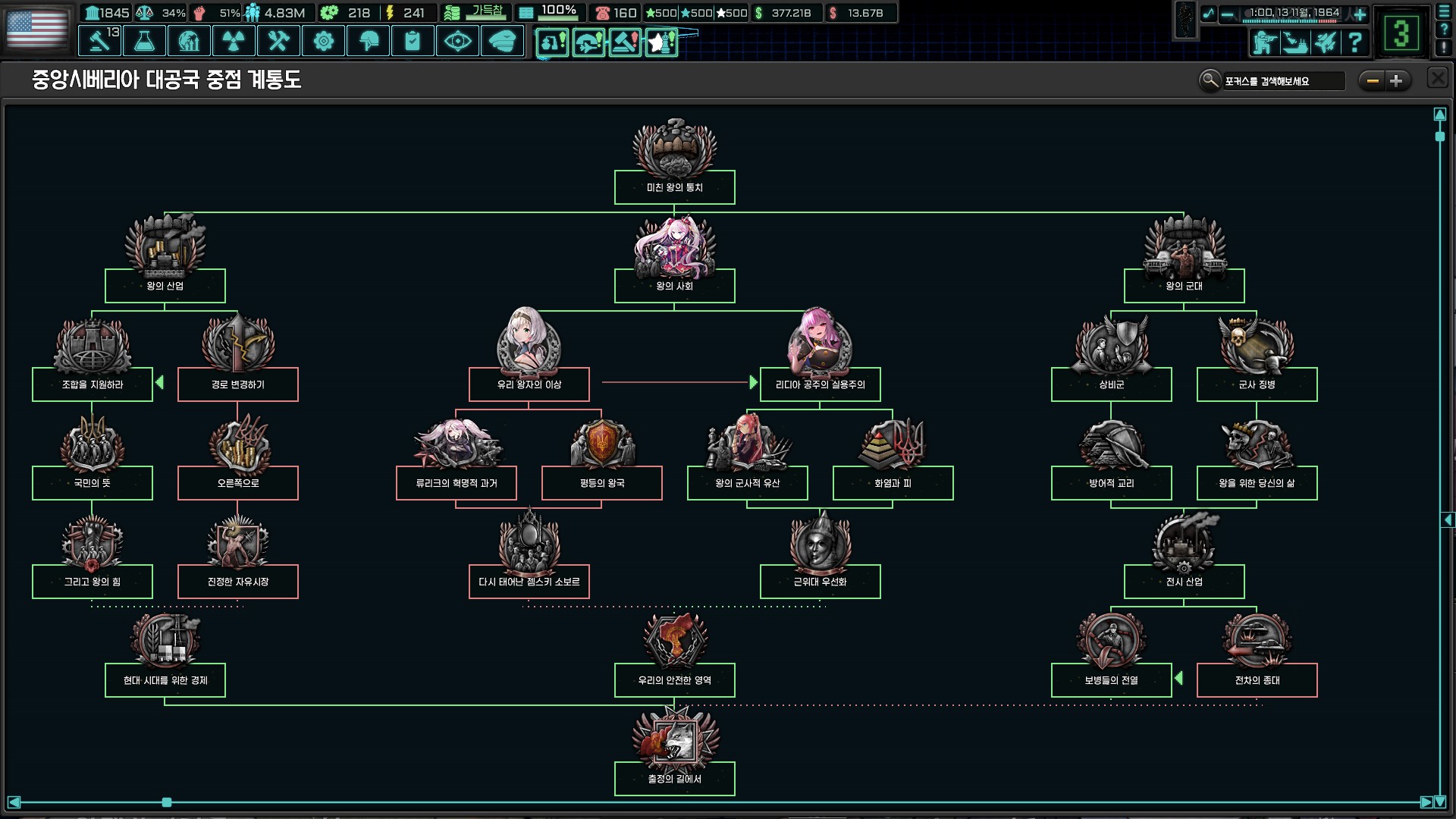Viewport: 1456px width, 819px height.
Task: Toggle the music player note icon
Action: [1208, 14]
